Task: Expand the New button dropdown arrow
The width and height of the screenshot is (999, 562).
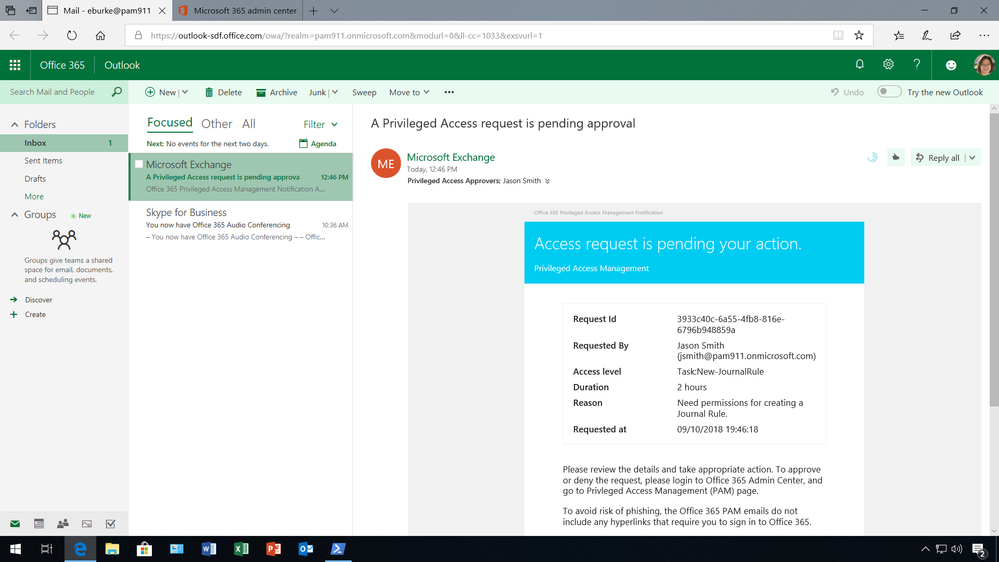Action: tap(185, 92)
